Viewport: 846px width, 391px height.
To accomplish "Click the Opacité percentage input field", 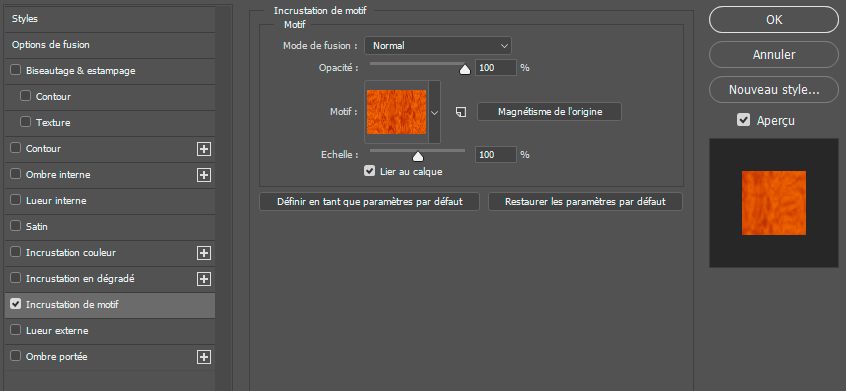I will tap(495, 68).
